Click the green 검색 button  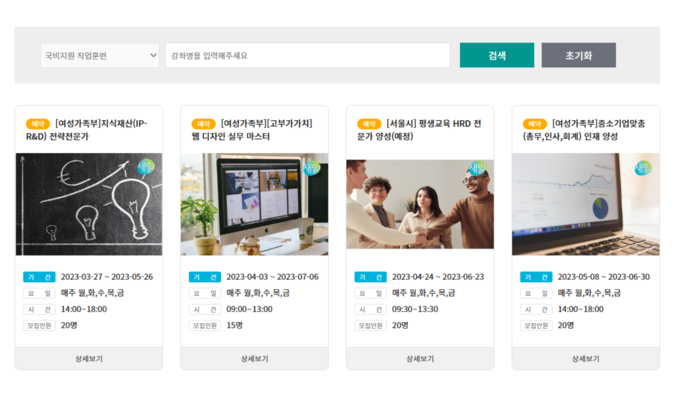497,55
